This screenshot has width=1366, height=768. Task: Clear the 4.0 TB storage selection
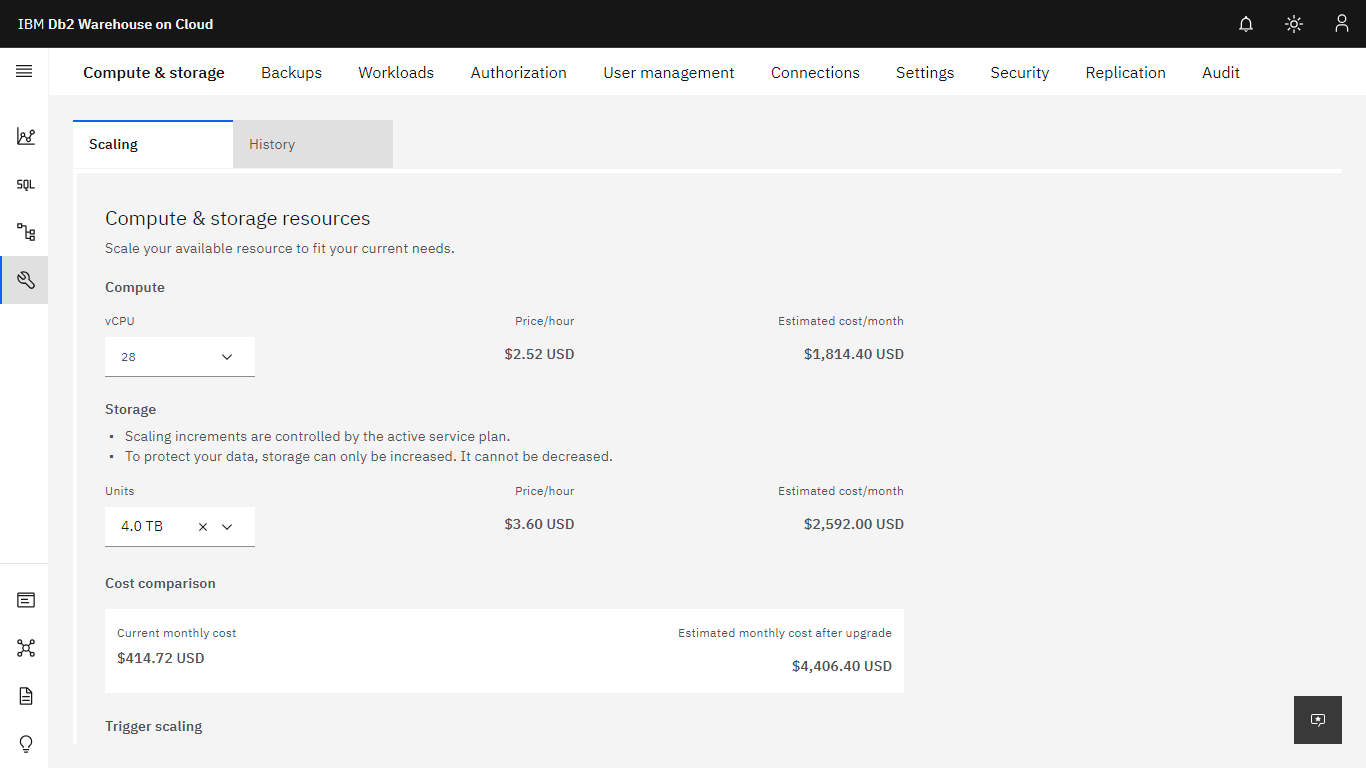[203, 527]
